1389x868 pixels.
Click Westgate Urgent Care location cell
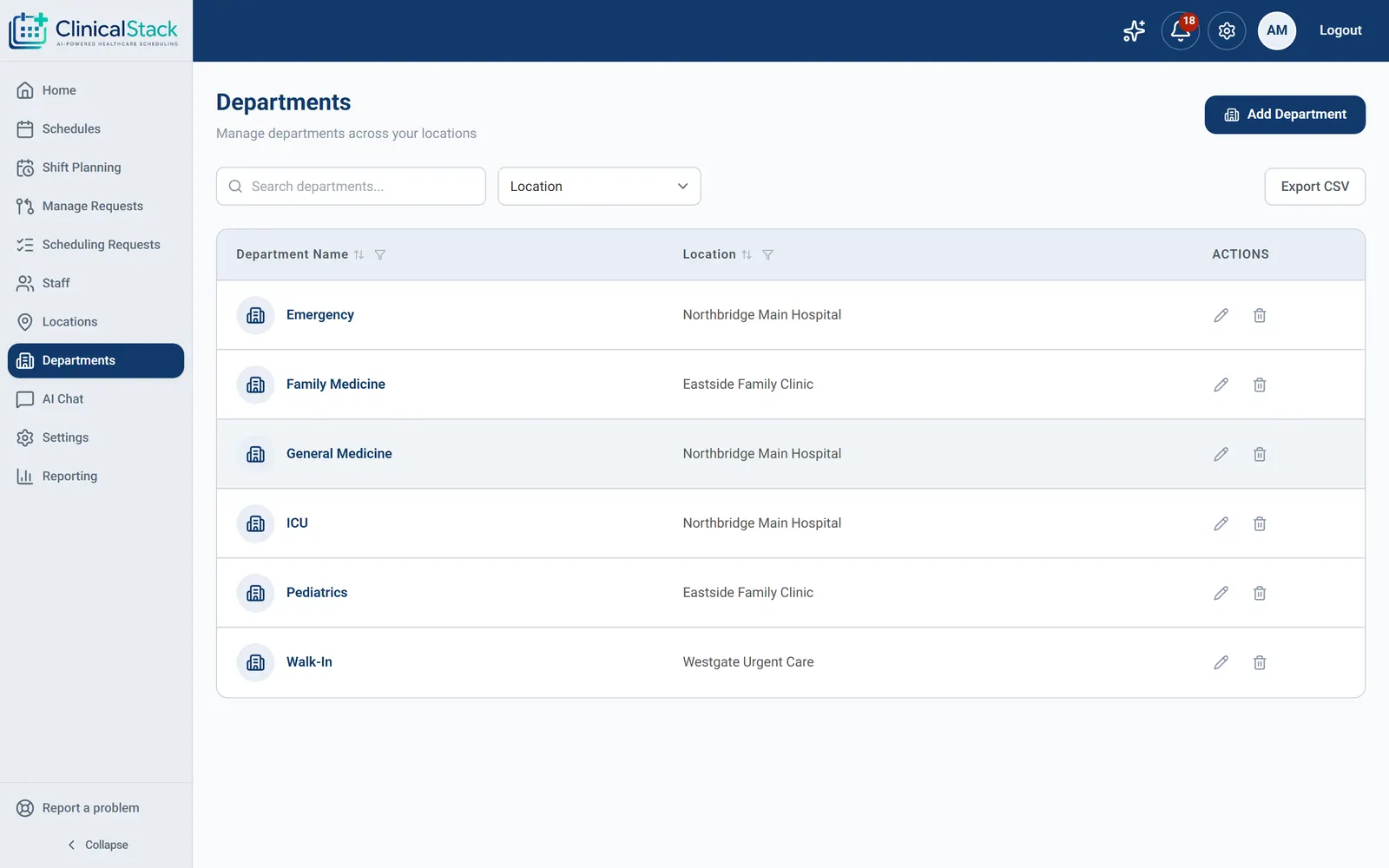coord(748,662)
